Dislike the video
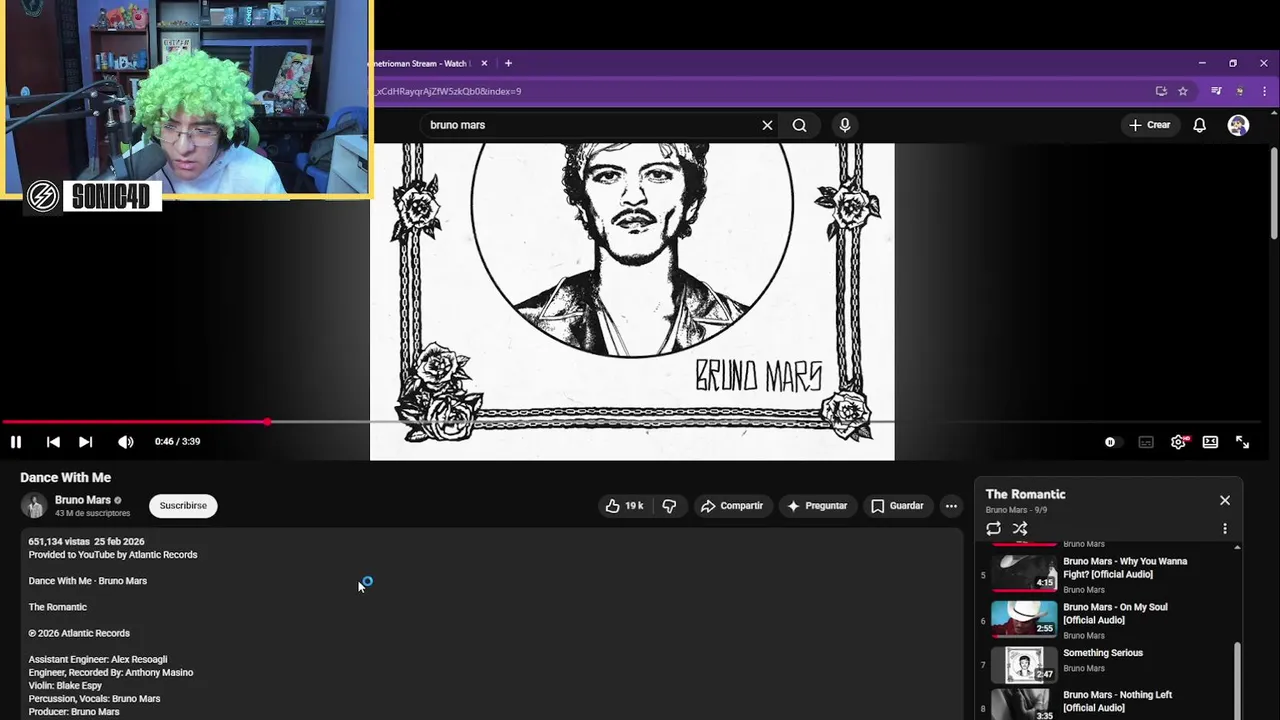The width and height of the screenshot is (1280, 720). pyautogui.click(x=669, y=506)
